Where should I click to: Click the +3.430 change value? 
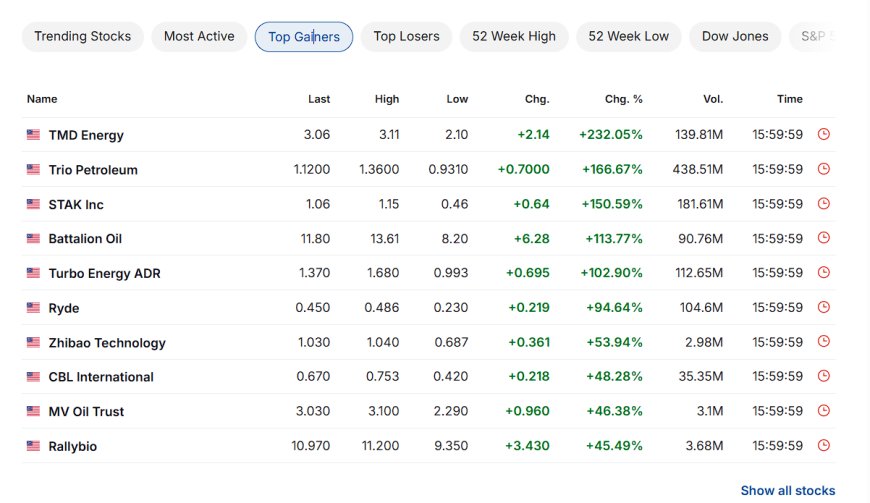[527, 445]
